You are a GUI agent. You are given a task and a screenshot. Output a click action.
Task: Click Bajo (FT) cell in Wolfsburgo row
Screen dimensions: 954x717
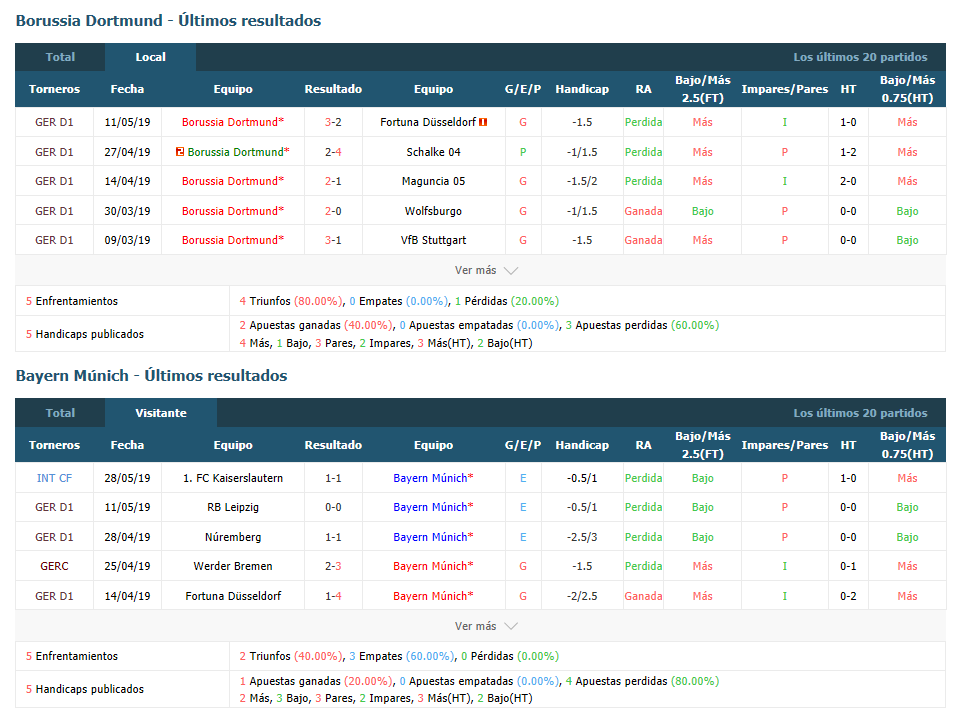(x=702, y=211)
